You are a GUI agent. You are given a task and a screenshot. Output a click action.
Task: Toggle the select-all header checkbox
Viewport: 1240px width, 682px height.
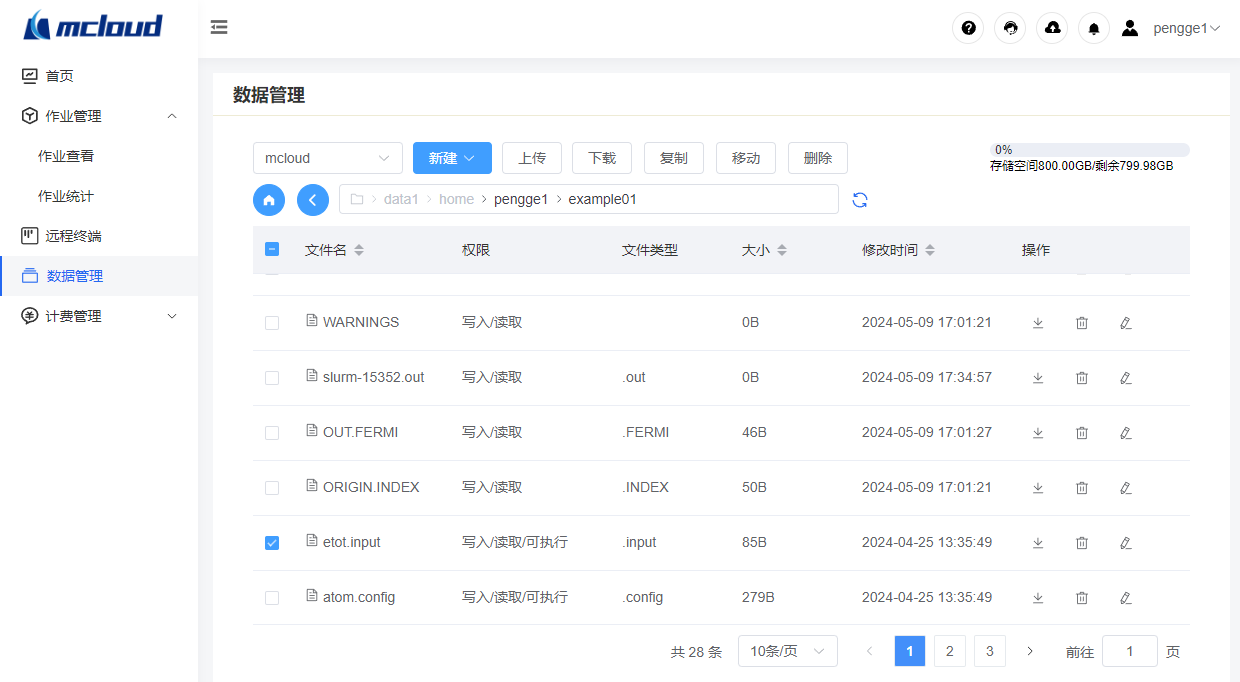tap(272, 250)
